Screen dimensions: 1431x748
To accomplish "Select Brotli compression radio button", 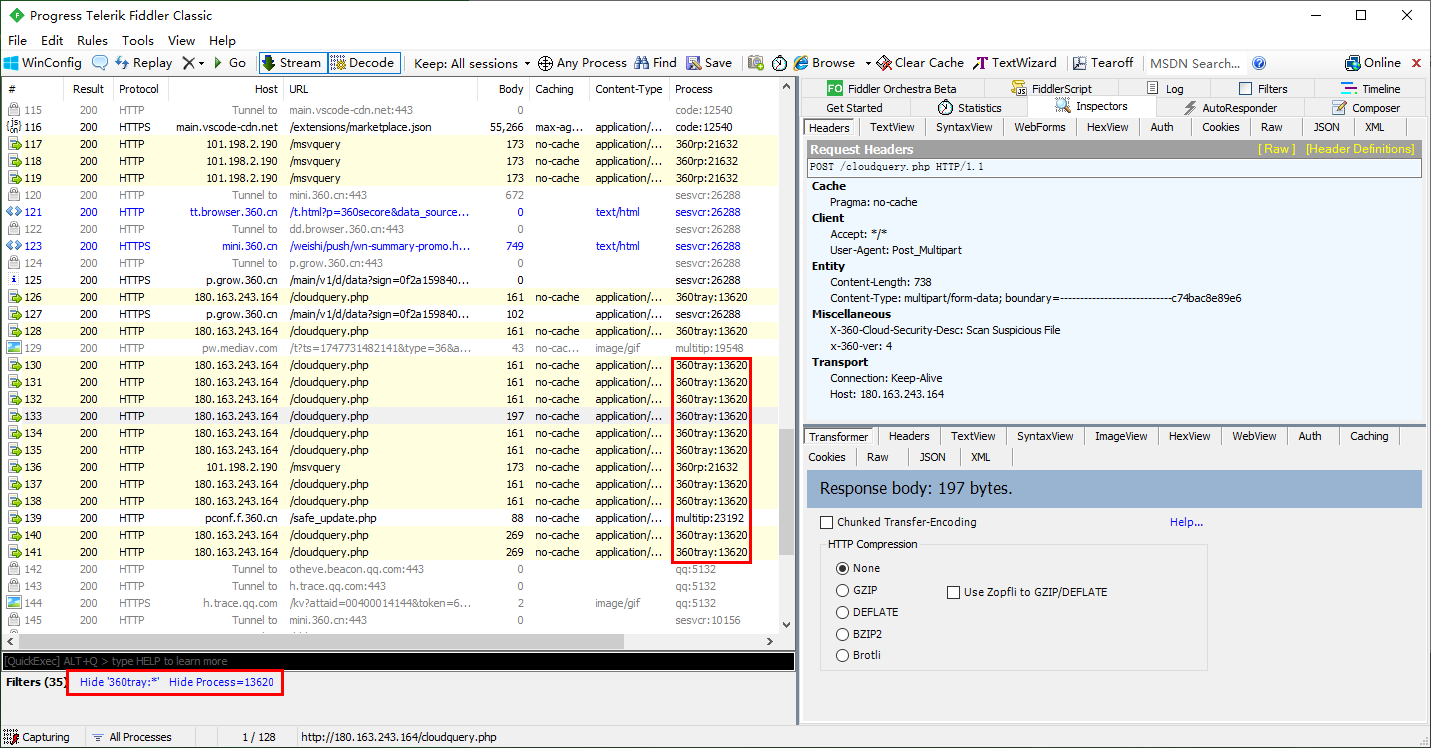I will (x=843, y=655).
